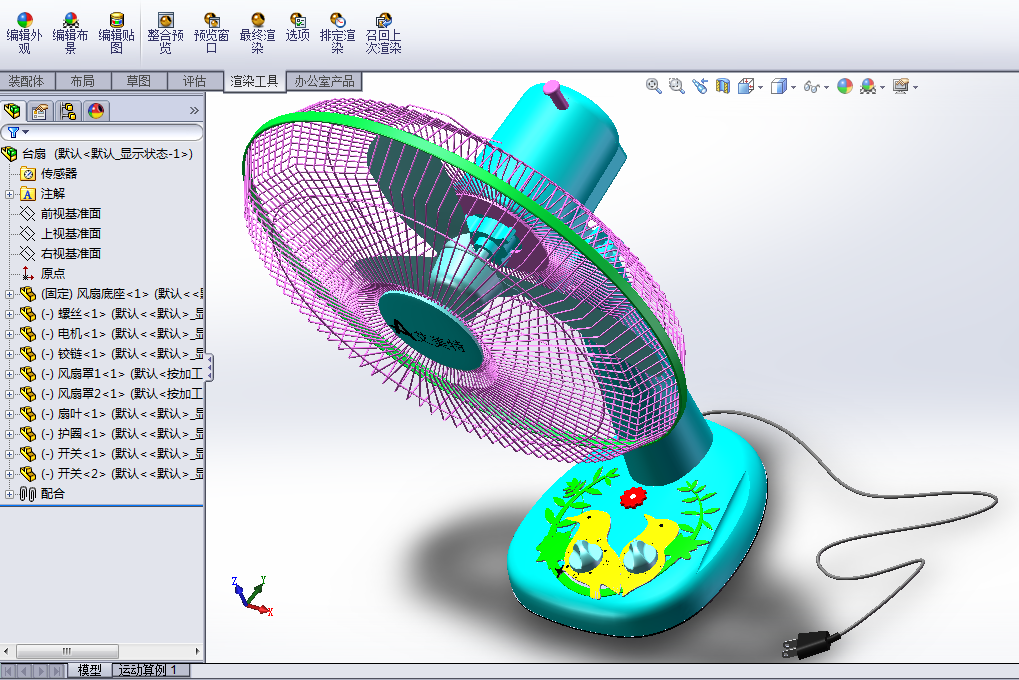The image size is (1019, 680).
Task: Run Final Render (最终渲染)
Action: pos(257,33)
